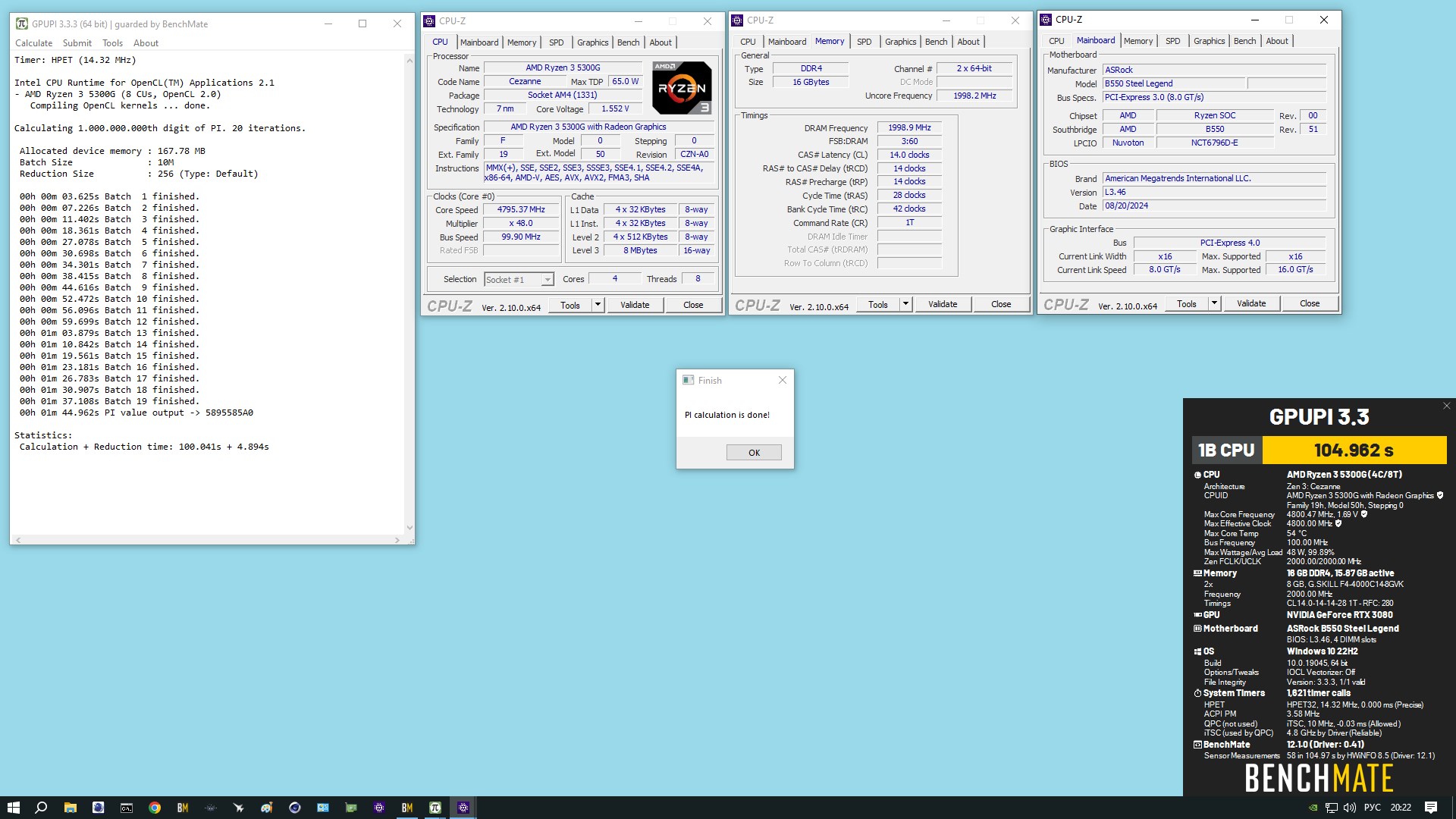Open File Explorer from the taskbar

pyautogui.click(x=70, y=808)
